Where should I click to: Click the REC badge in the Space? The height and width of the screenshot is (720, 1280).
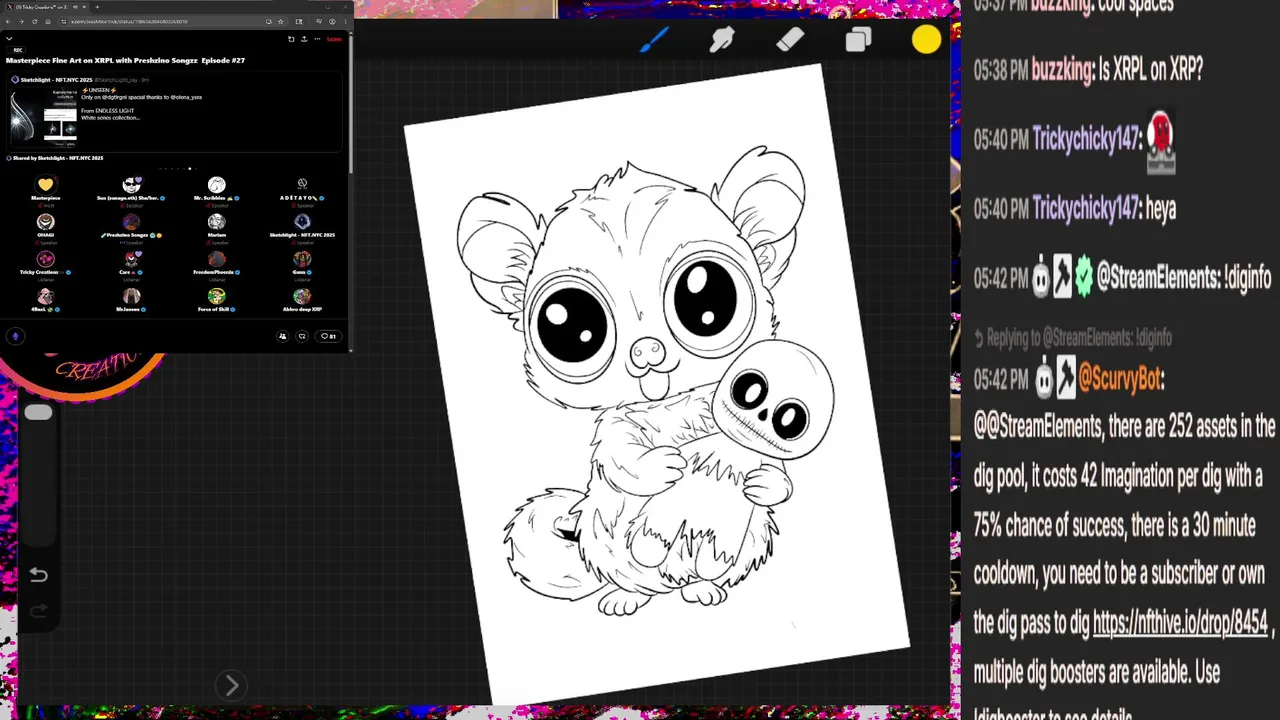[17, 50]
